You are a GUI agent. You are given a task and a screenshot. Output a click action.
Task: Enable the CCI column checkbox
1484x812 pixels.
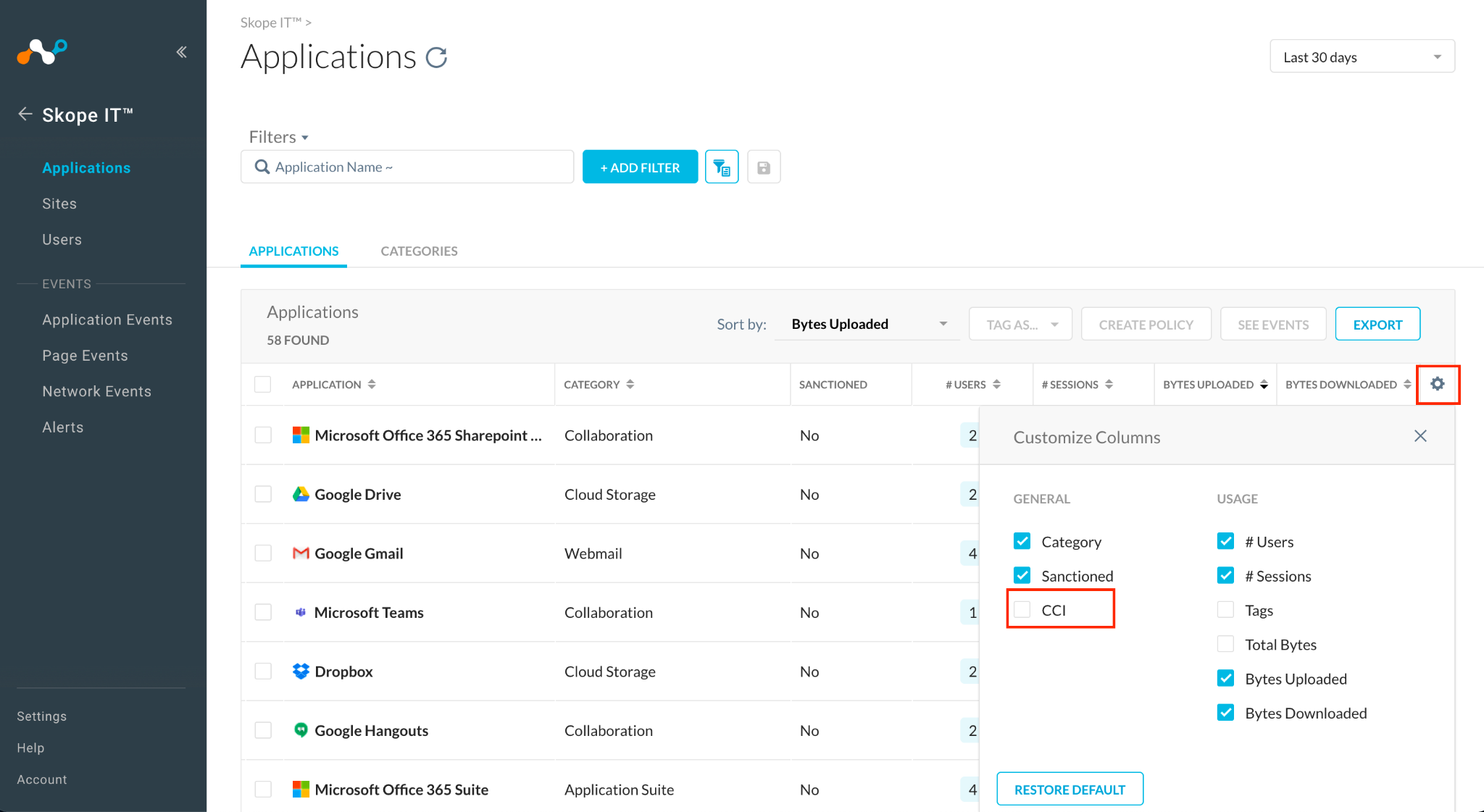tap(1022, 610)
